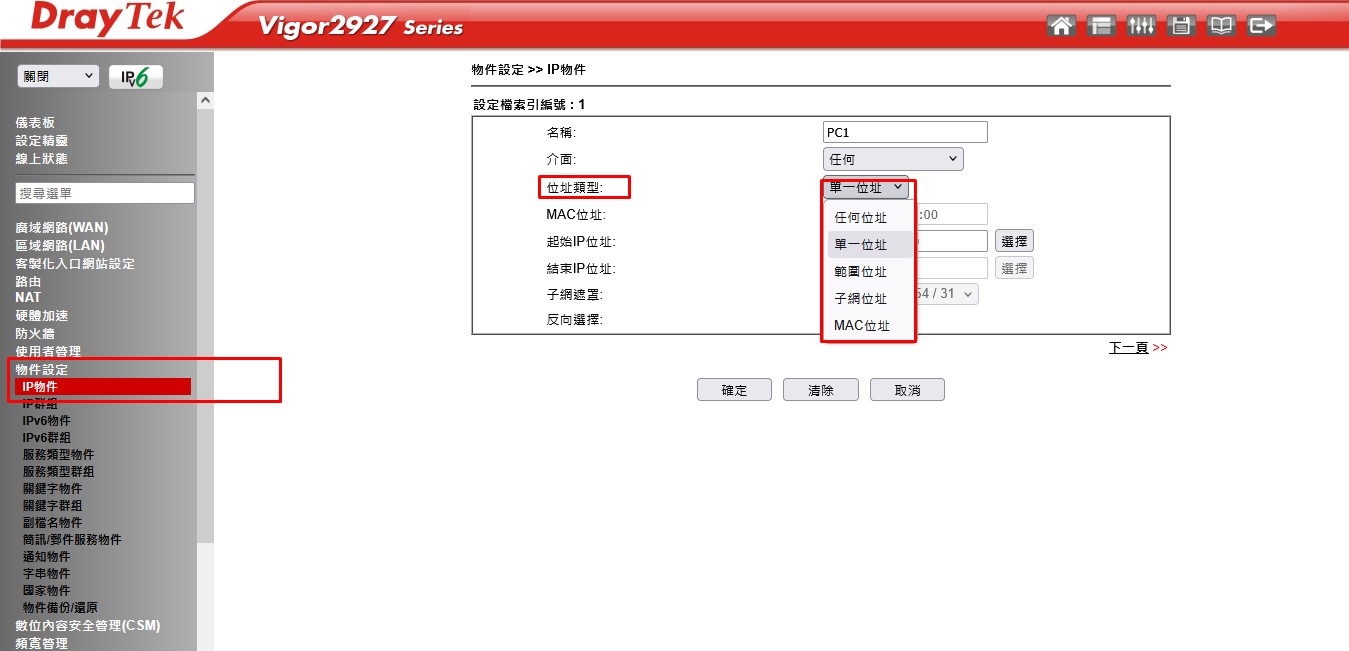Screen dimensions: 1349x651
Task: Select MAC位址 option in dropdown
Action: coord(860,325)
